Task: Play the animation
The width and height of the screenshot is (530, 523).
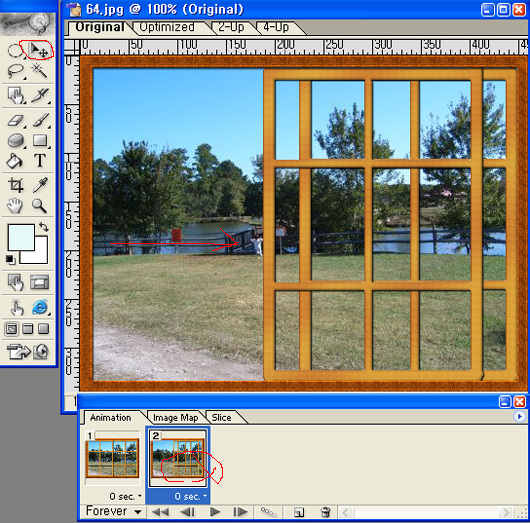Action: 215,512
